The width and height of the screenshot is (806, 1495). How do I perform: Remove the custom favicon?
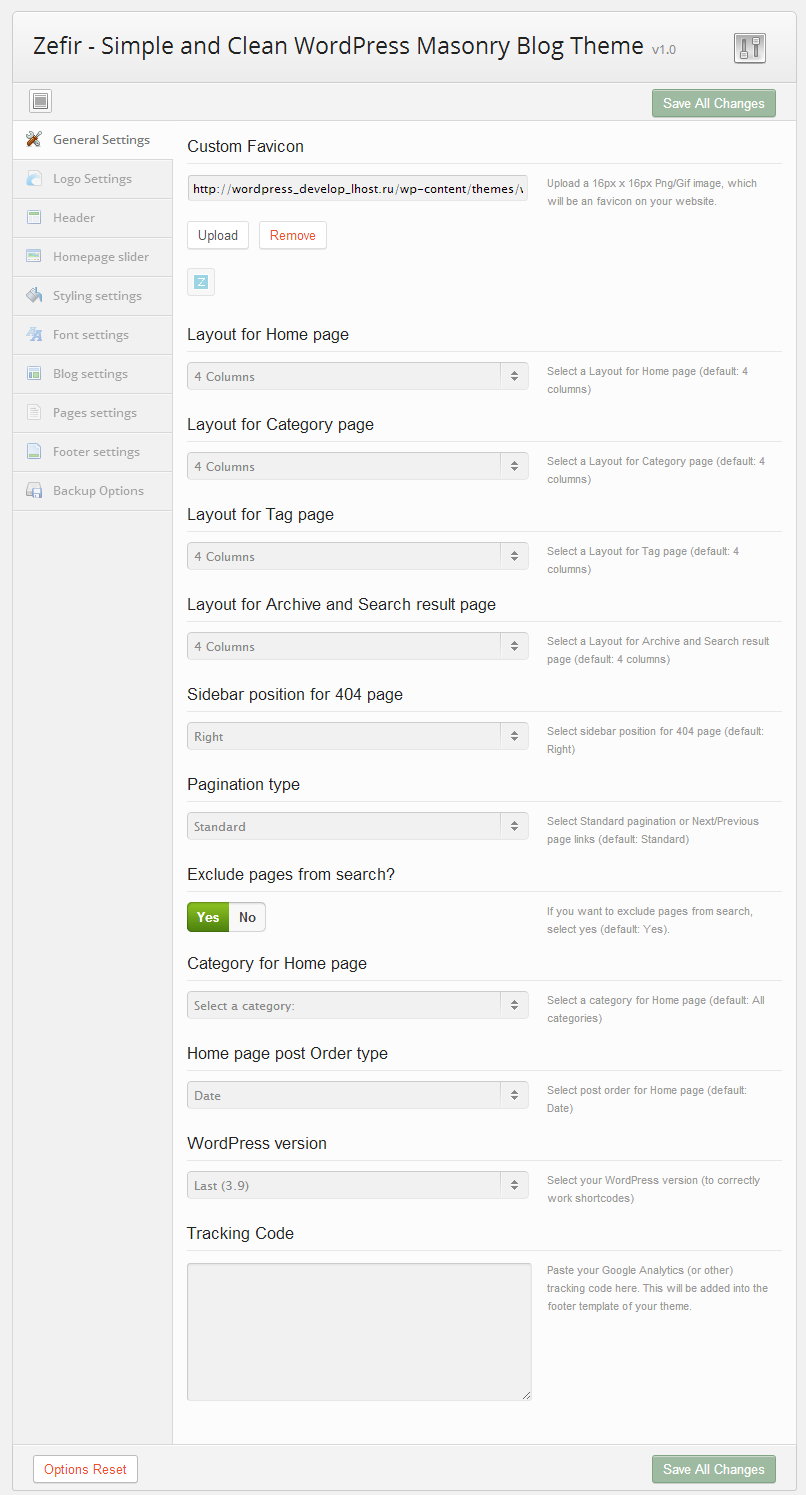(x=292, y=235)
